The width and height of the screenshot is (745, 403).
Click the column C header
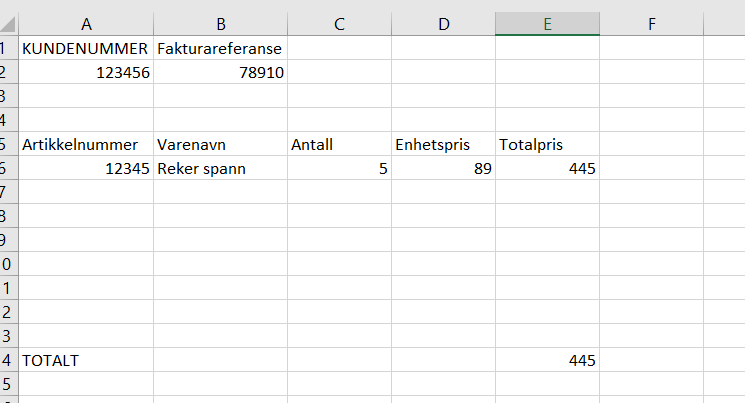339,24
